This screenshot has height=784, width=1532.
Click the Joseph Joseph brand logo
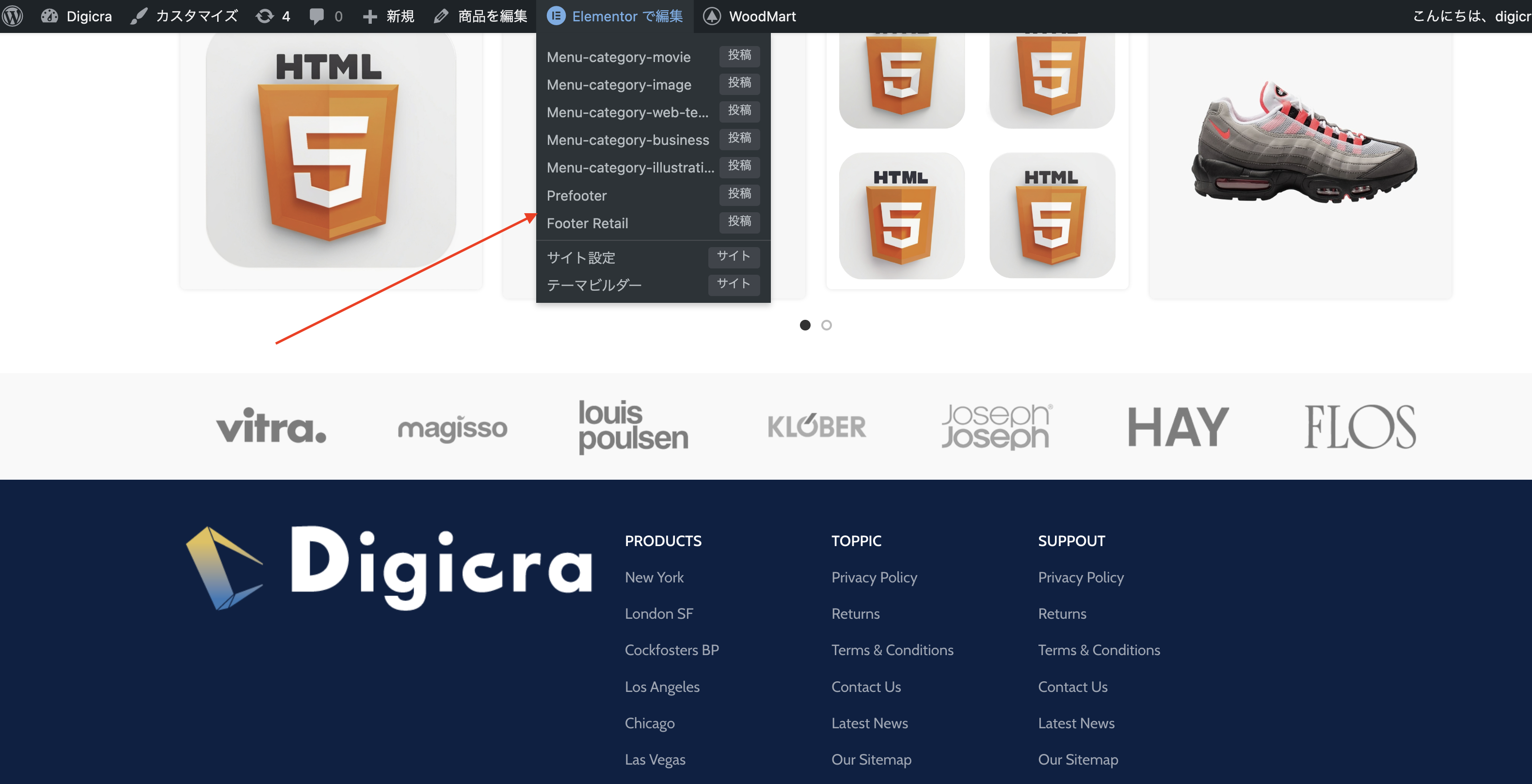[997, 426]
